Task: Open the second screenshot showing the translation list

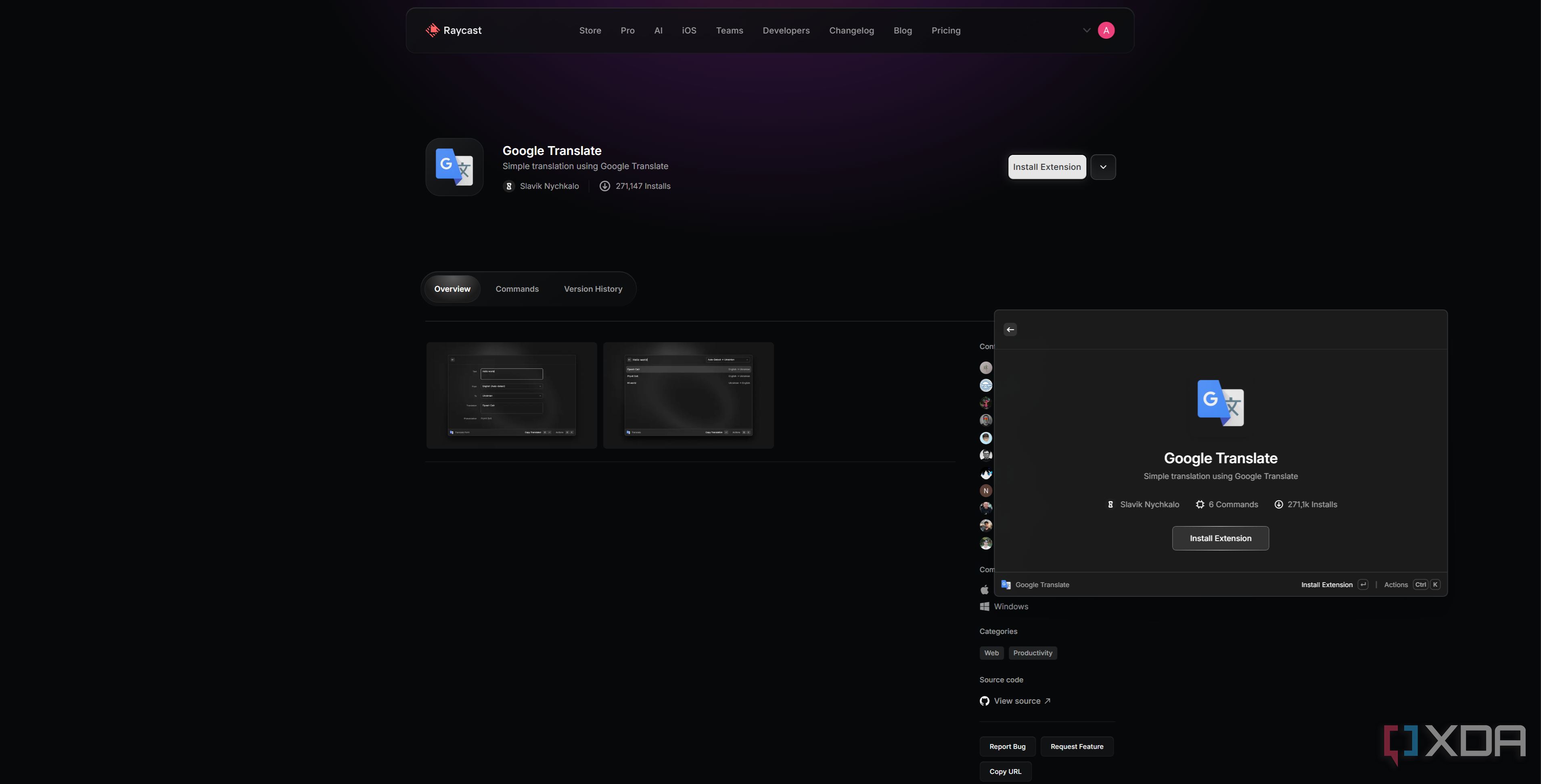Action: (x=688, y=395)
